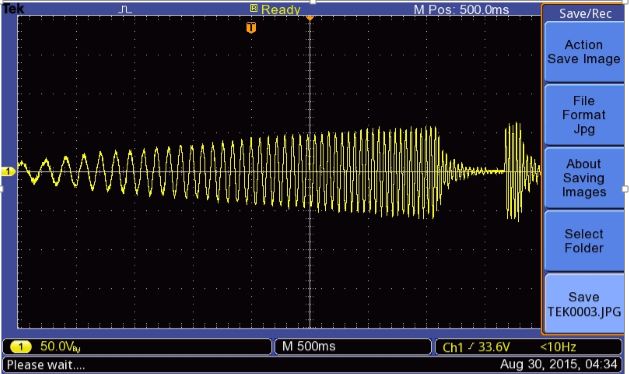
Task: Click the pulse trigger type icon
Action: pyautogui.click(x=125, y=9)
